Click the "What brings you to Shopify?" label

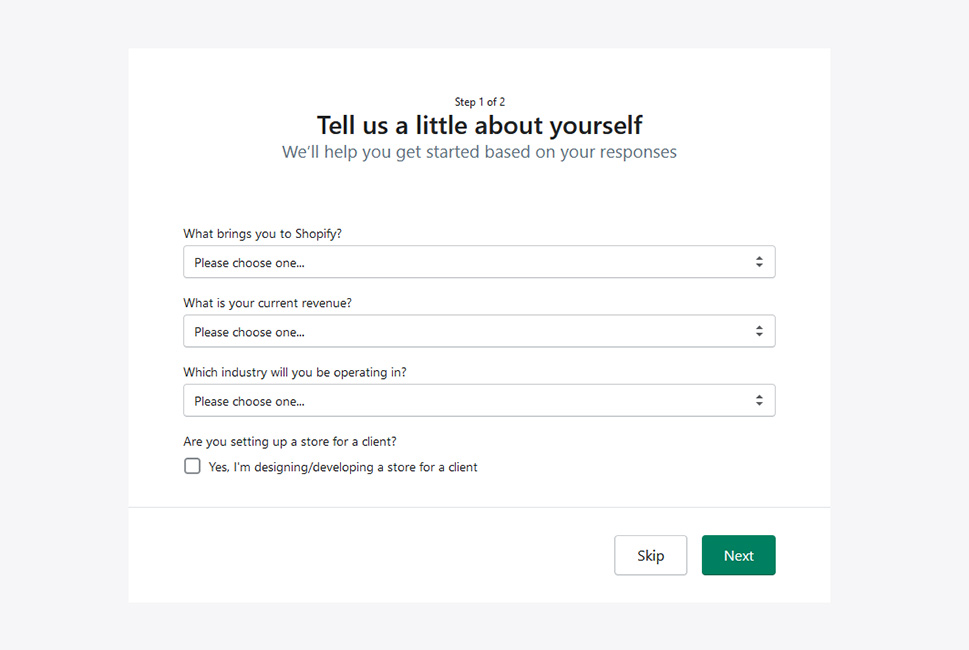pyautogui.click(x=262, y=234)
